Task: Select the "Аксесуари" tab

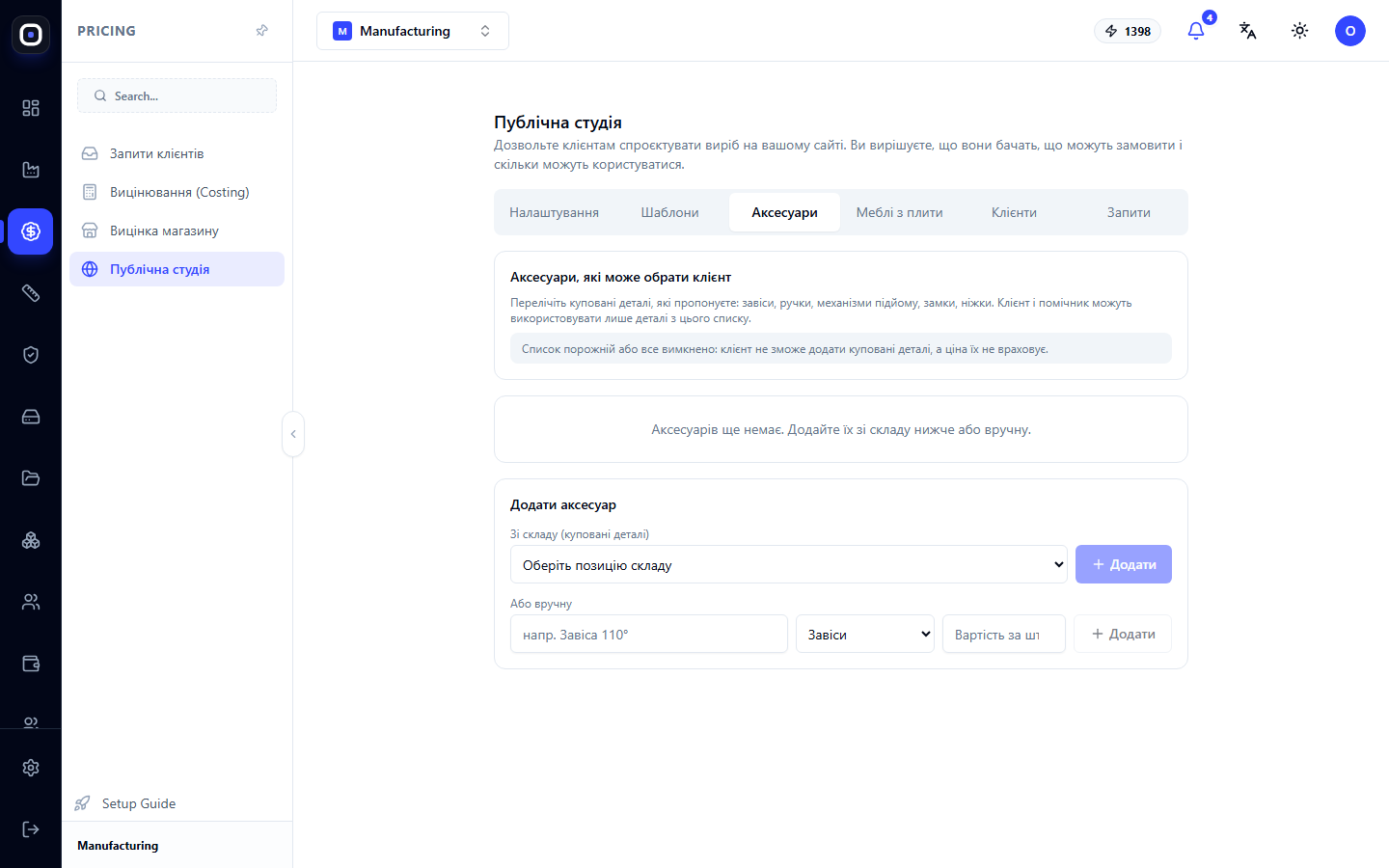Action: tap(784, 212)
